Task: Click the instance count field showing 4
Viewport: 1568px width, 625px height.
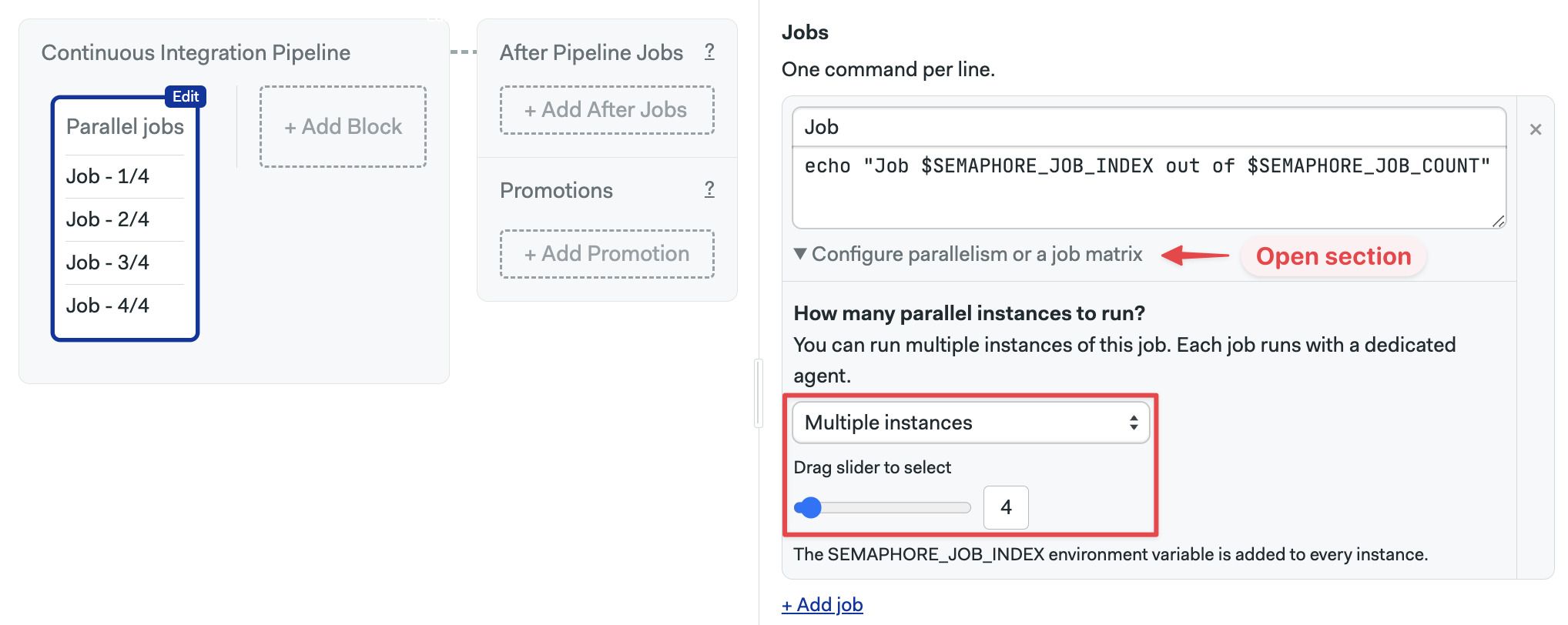Action: click(1006, 507)
